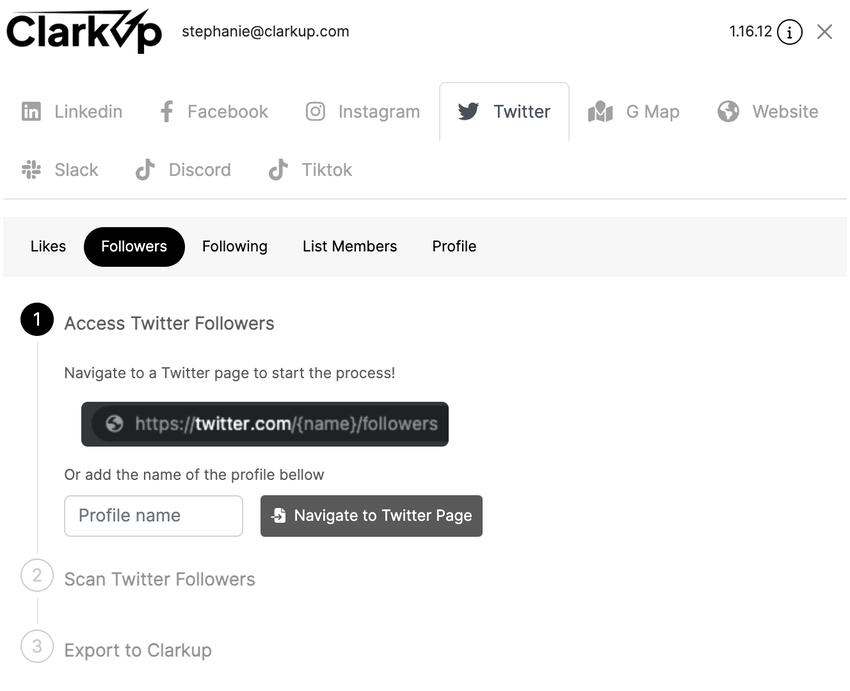Open the Profile sub-tab
The height and width of the screenshot is (691, 850).
(454, 247)
